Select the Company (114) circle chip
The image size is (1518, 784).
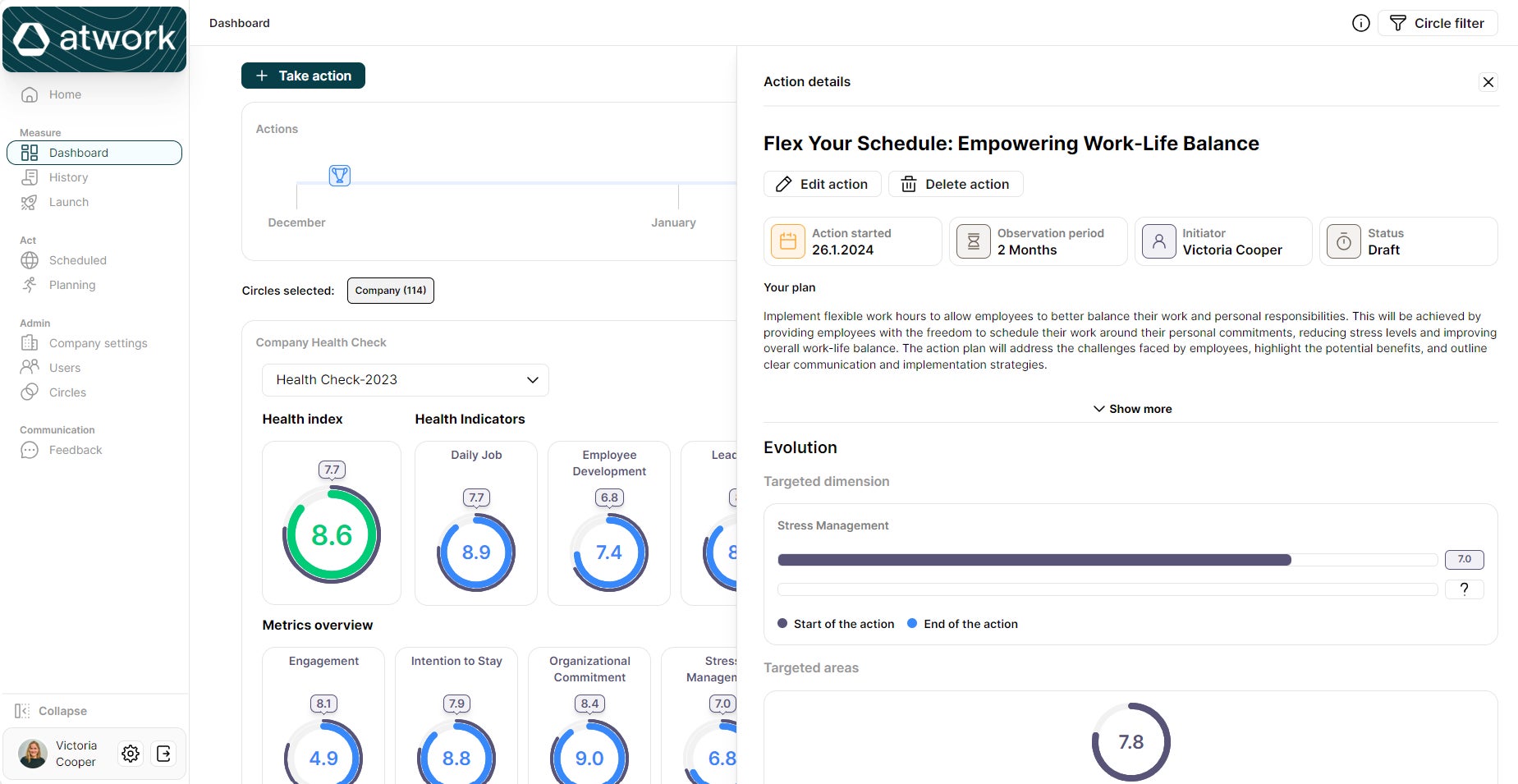click(x=390, y=290)
